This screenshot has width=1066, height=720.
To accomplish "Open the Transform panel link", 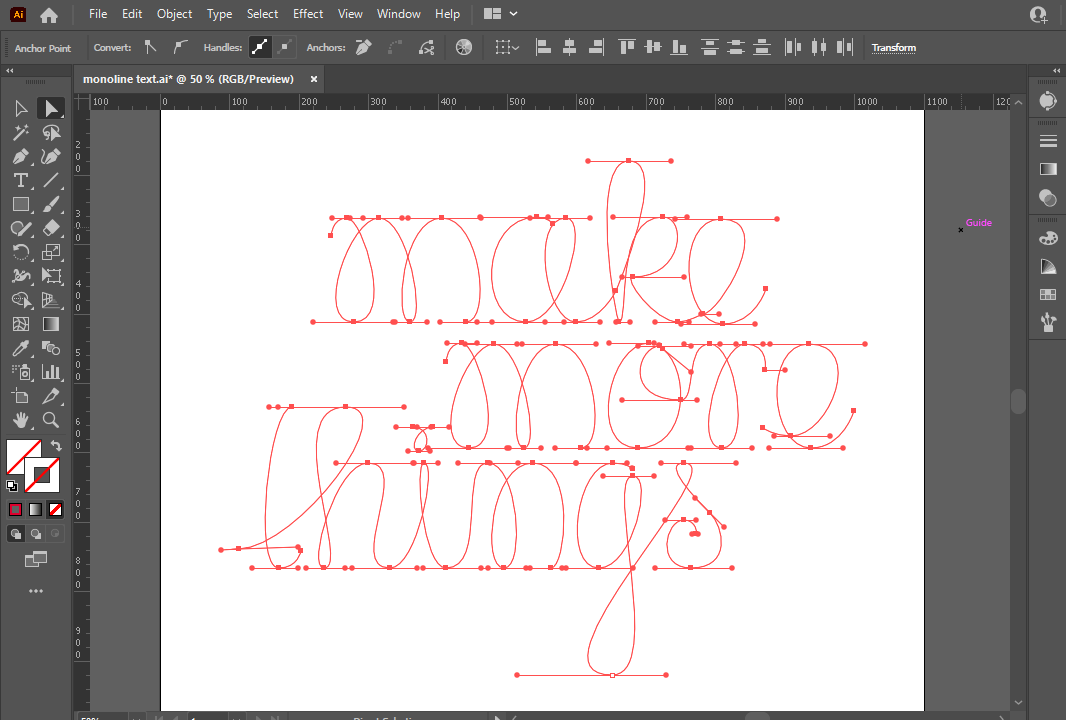I will point(893,48).
